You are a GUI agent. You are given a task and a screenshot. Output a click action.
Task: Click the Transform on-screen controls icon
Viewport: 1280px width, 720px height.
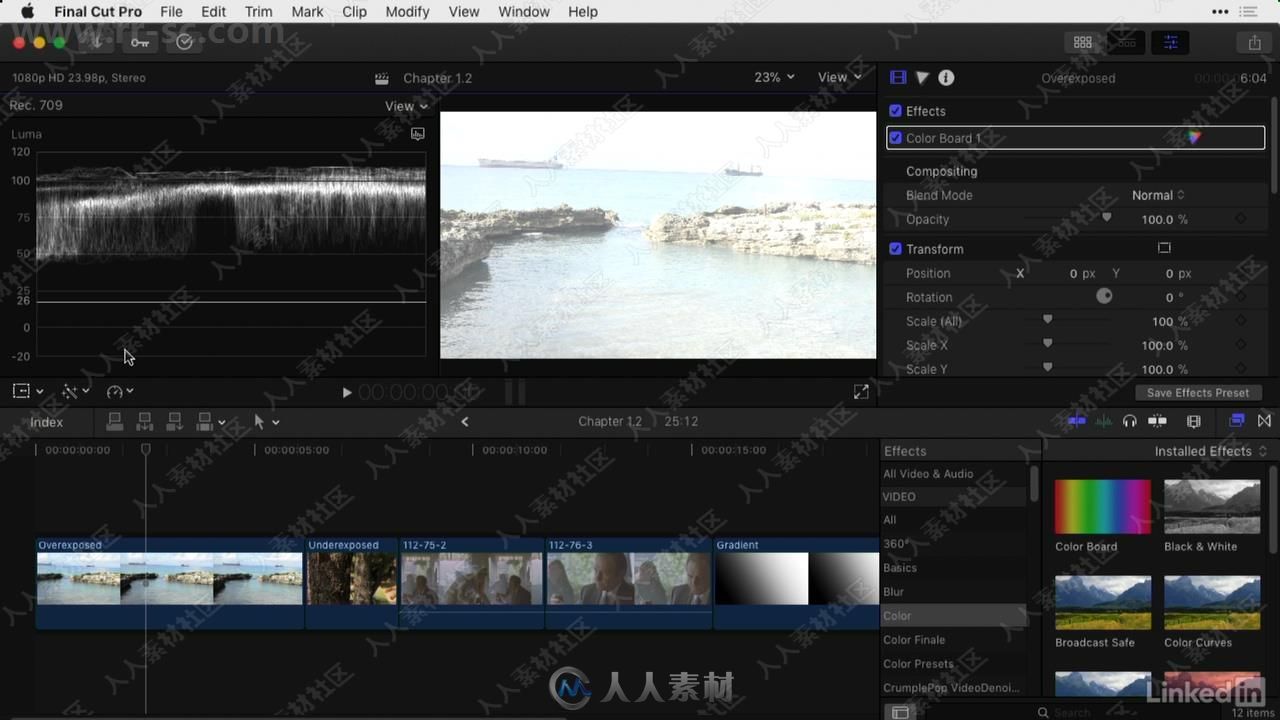[x=1164, y=248]
